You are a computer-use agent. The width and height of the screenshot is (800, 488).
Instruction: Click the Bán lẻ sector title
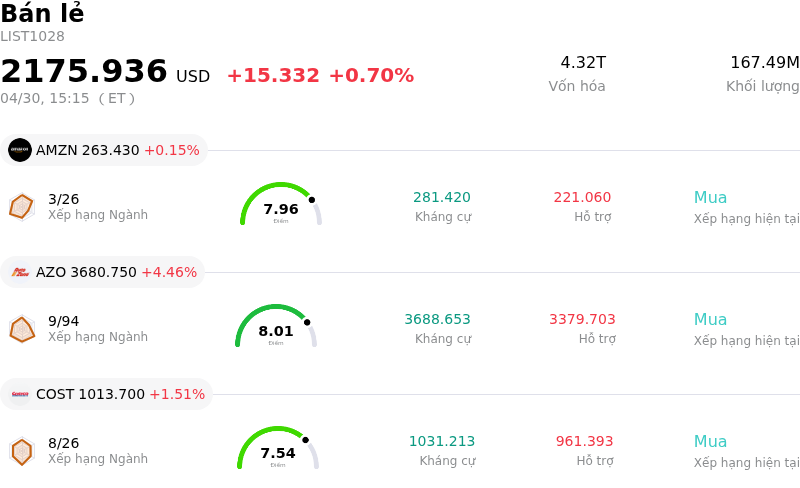pos(42,14)
